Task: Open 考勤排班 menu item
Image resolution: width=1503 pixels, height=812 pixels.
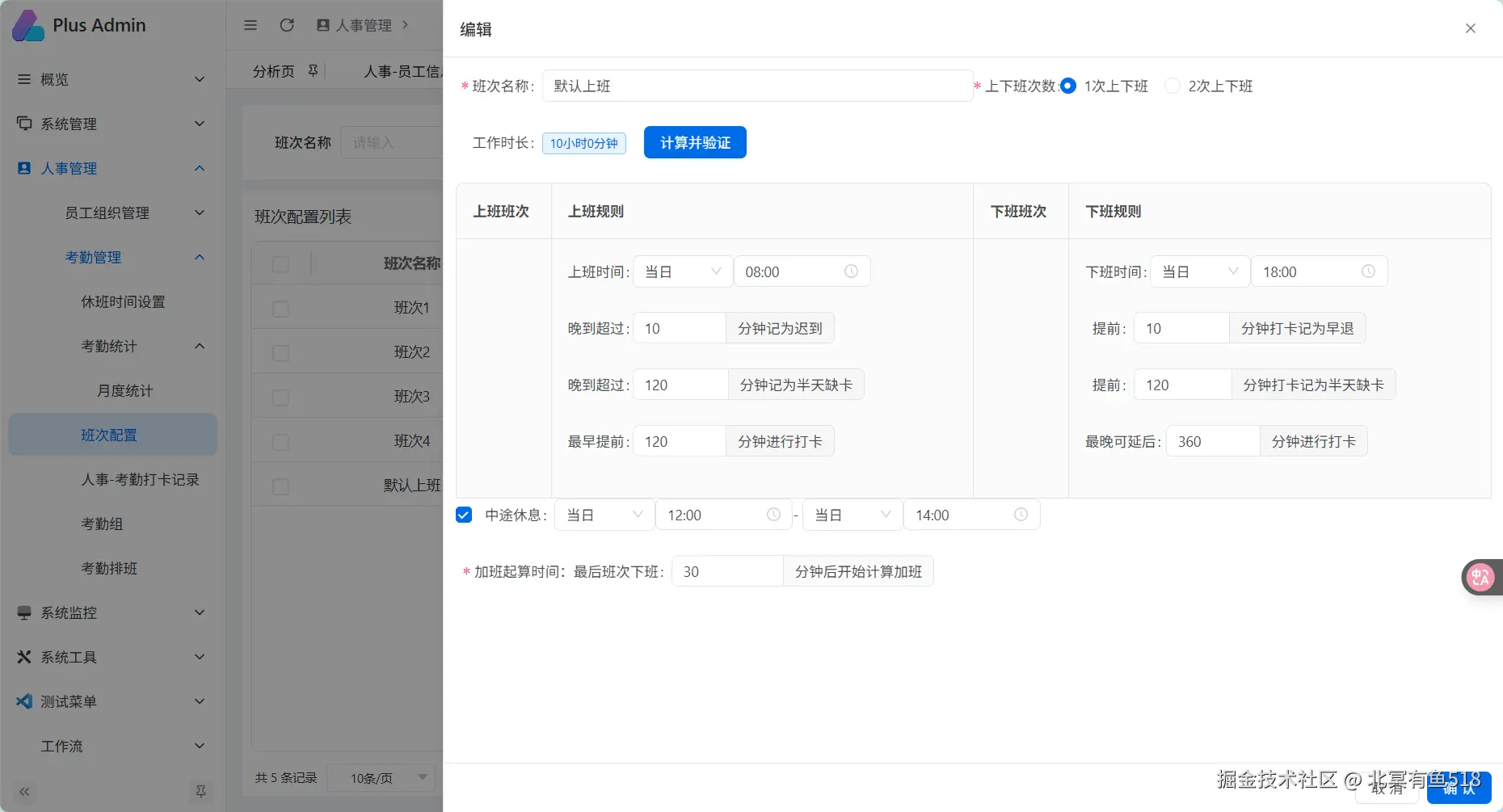Action: pyautogui.click(x=109, y=568)
